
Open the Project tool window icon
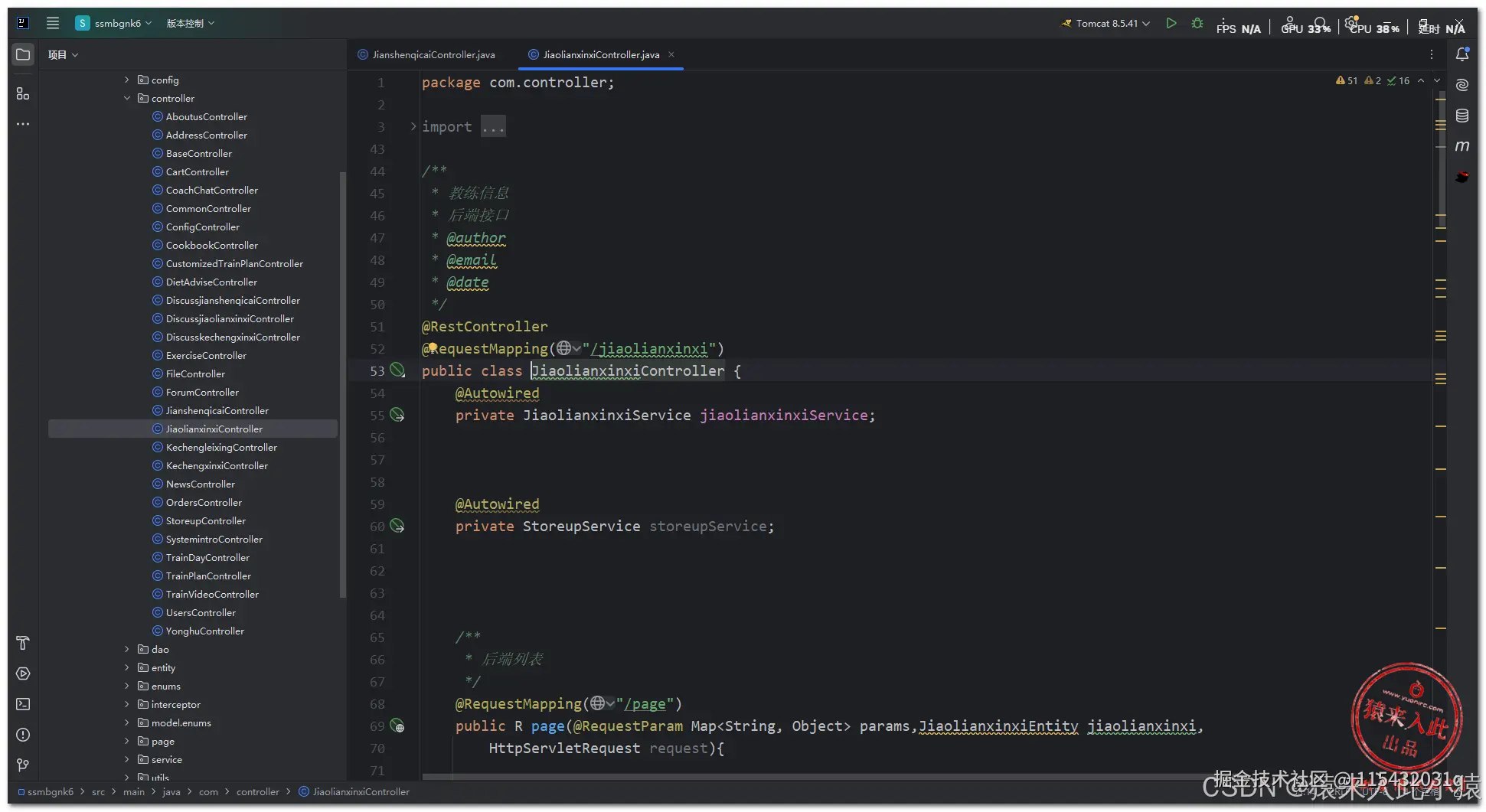click(23, 54)
